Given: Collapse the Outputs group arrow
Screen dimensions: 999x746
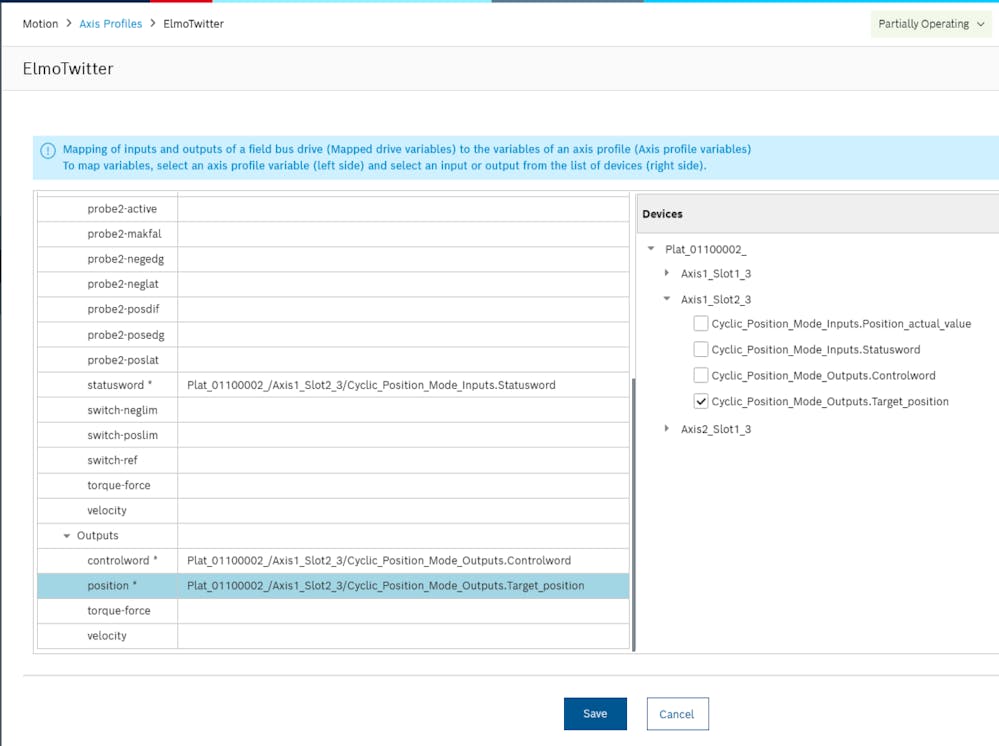Looking at the screenshot, I should pyautogui.click(x=66, y=536).
